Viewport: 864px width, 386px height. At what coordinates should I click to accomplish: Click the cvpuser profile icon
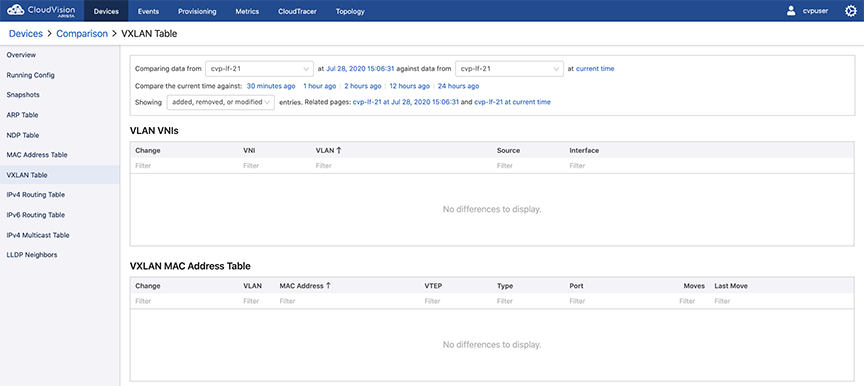[x=791, y=11]
